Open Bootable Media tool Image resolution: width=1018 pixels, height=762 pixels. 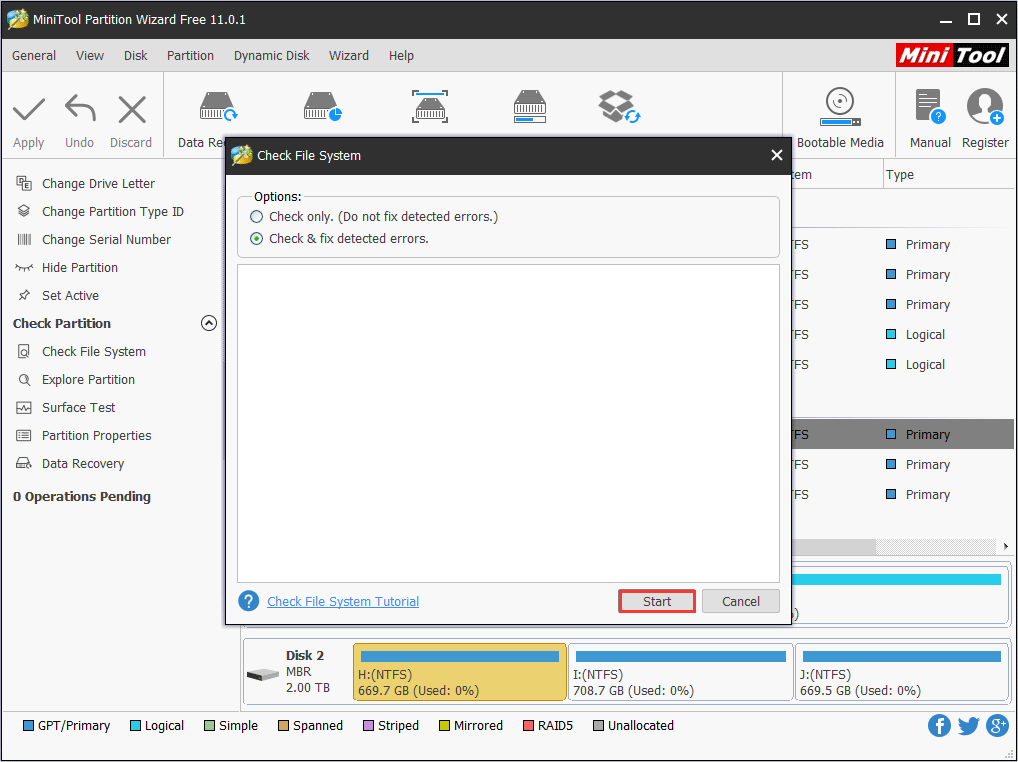[839, 106]
